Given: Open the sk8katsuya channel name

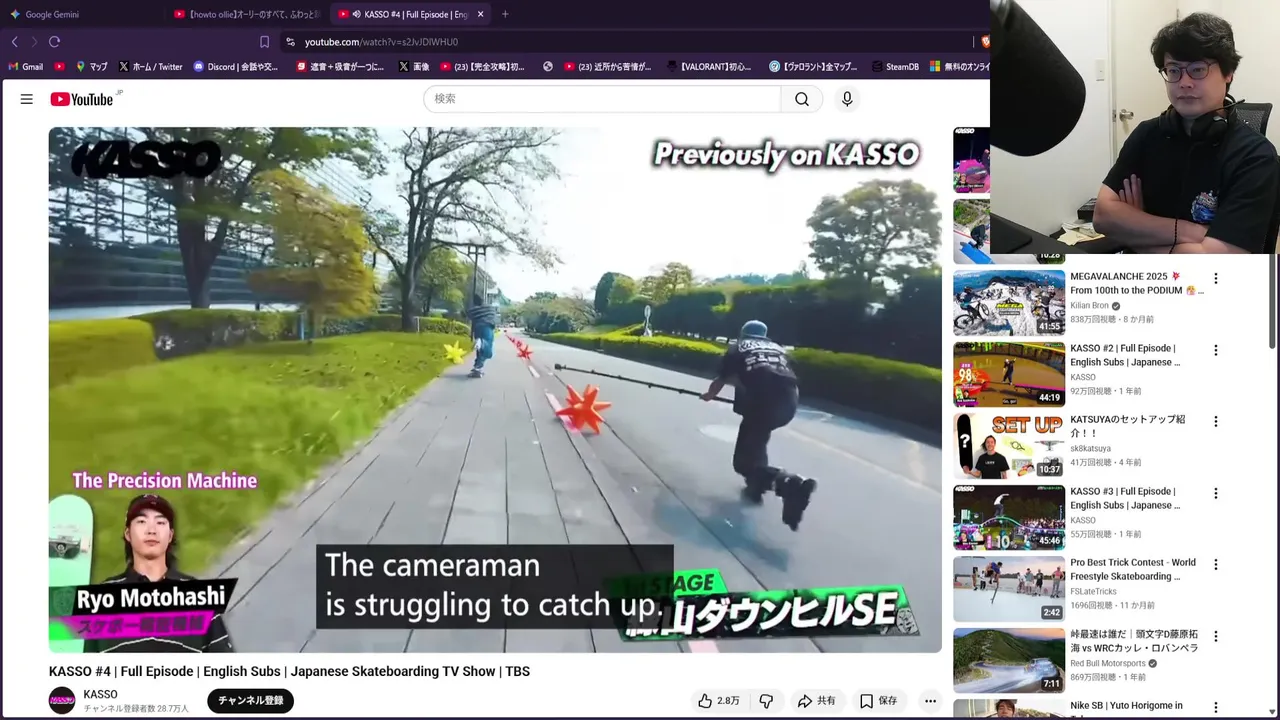Looking at the screenshot, I should point(1090,449).
